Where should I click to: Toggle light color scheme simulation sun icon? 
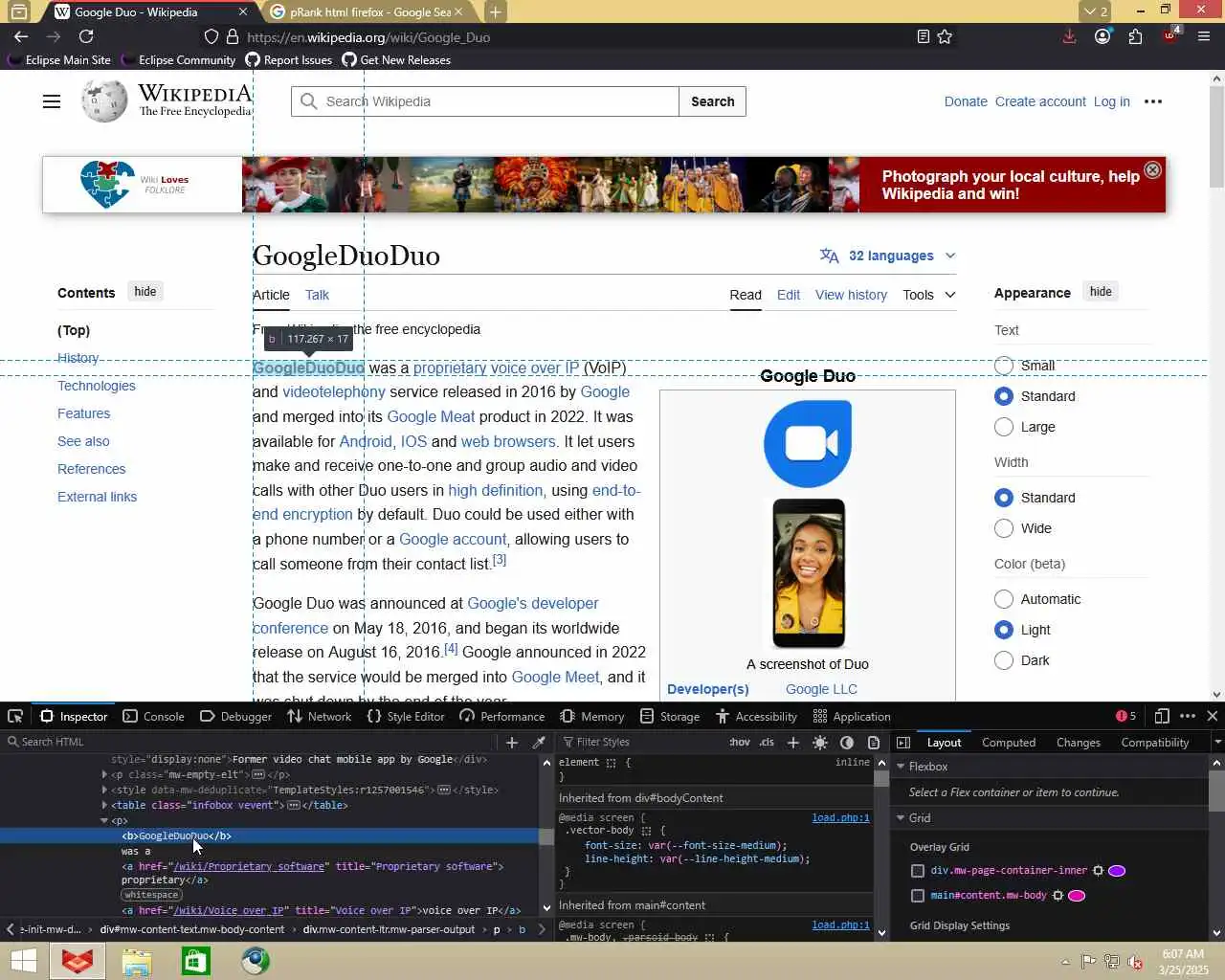pyautogui.click(x=820, y=742)
